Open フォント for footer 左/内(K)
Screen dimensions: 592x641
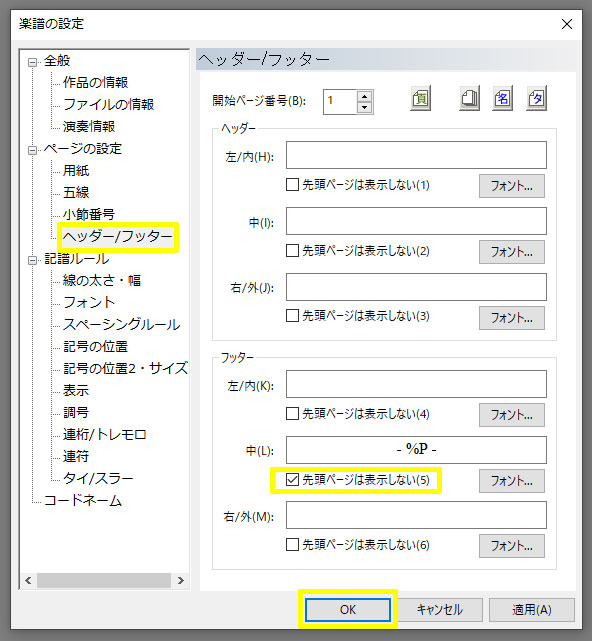point(512,415)
